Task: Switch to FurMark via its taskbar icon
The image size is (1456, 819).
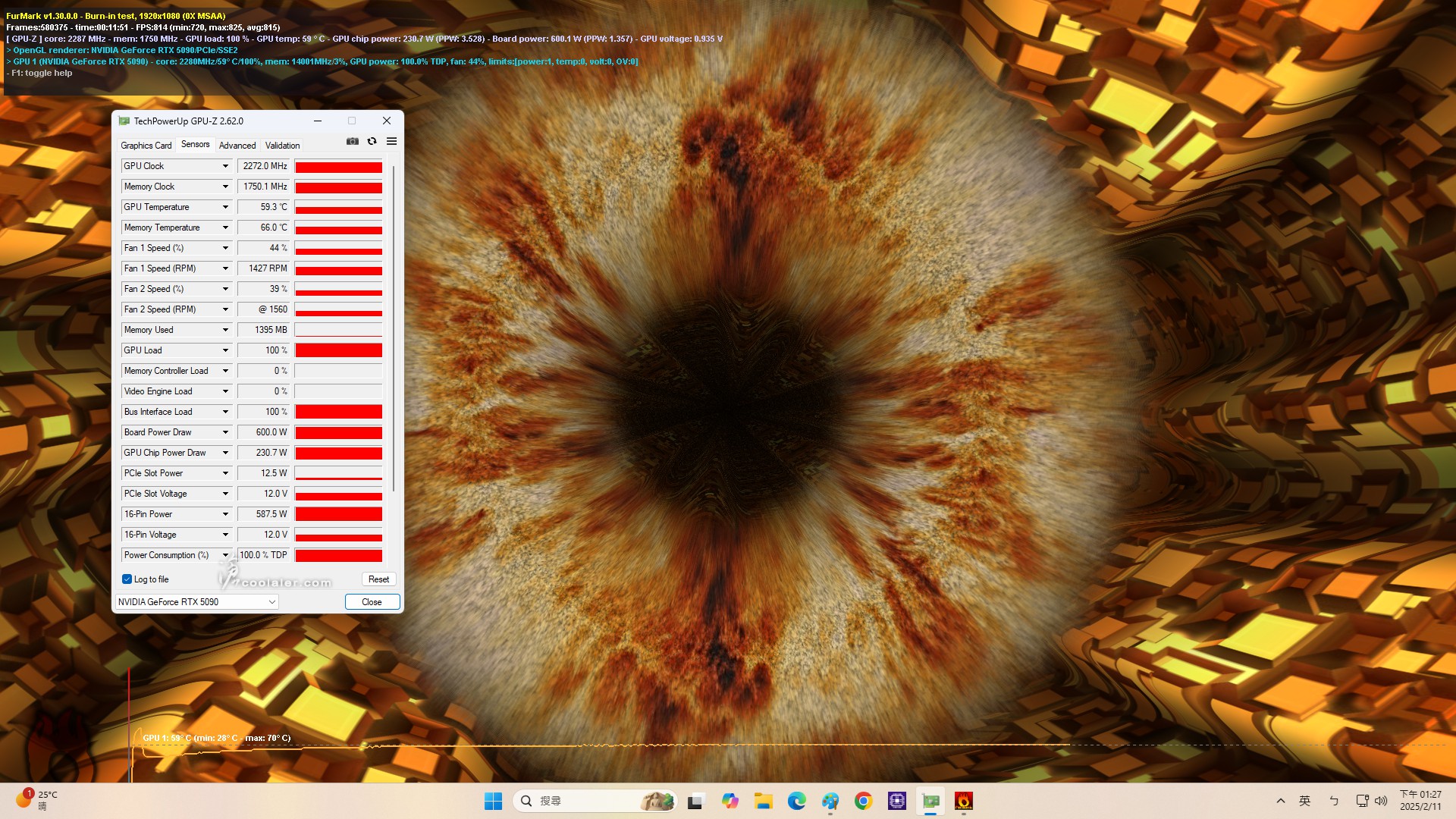Action: (x=964, y=801)
